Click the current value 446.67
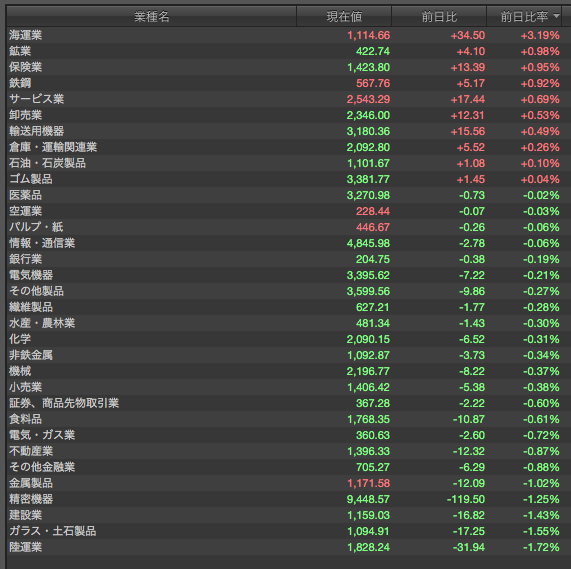571x569 pixels. [x=373, y=227]
